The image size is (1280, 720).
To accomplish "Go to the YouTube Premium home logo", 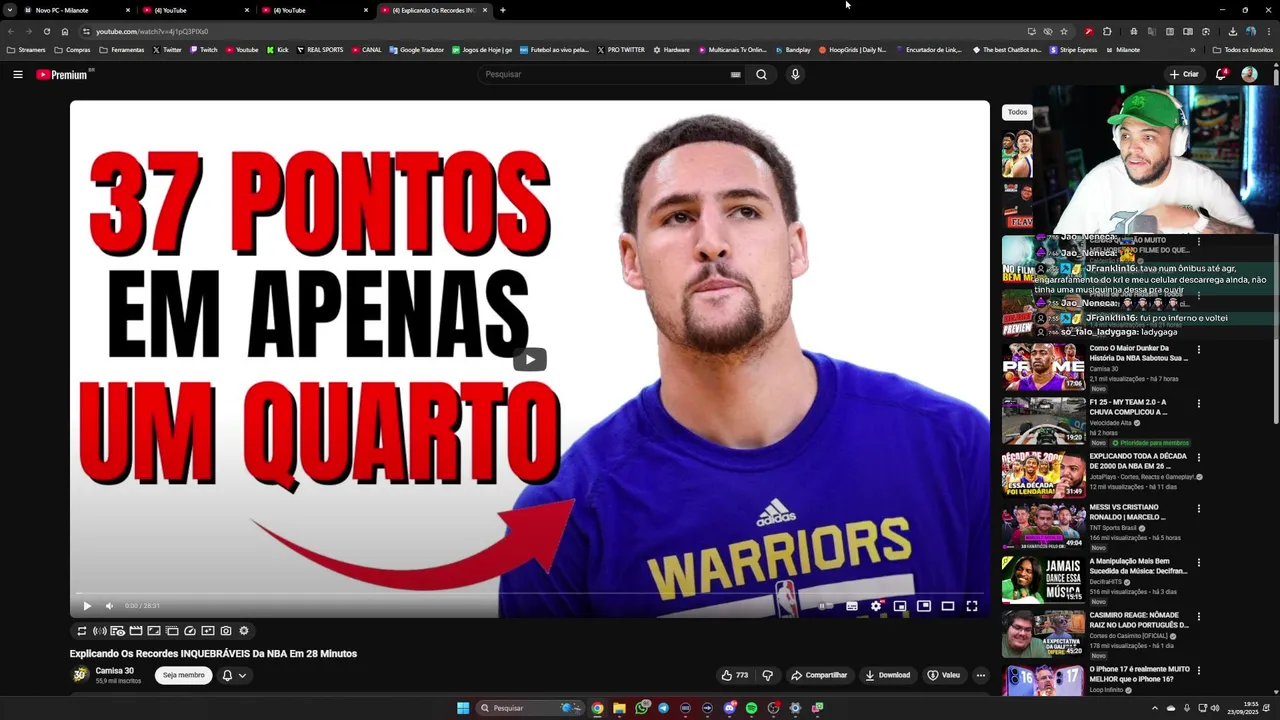I will click(64, 74).
